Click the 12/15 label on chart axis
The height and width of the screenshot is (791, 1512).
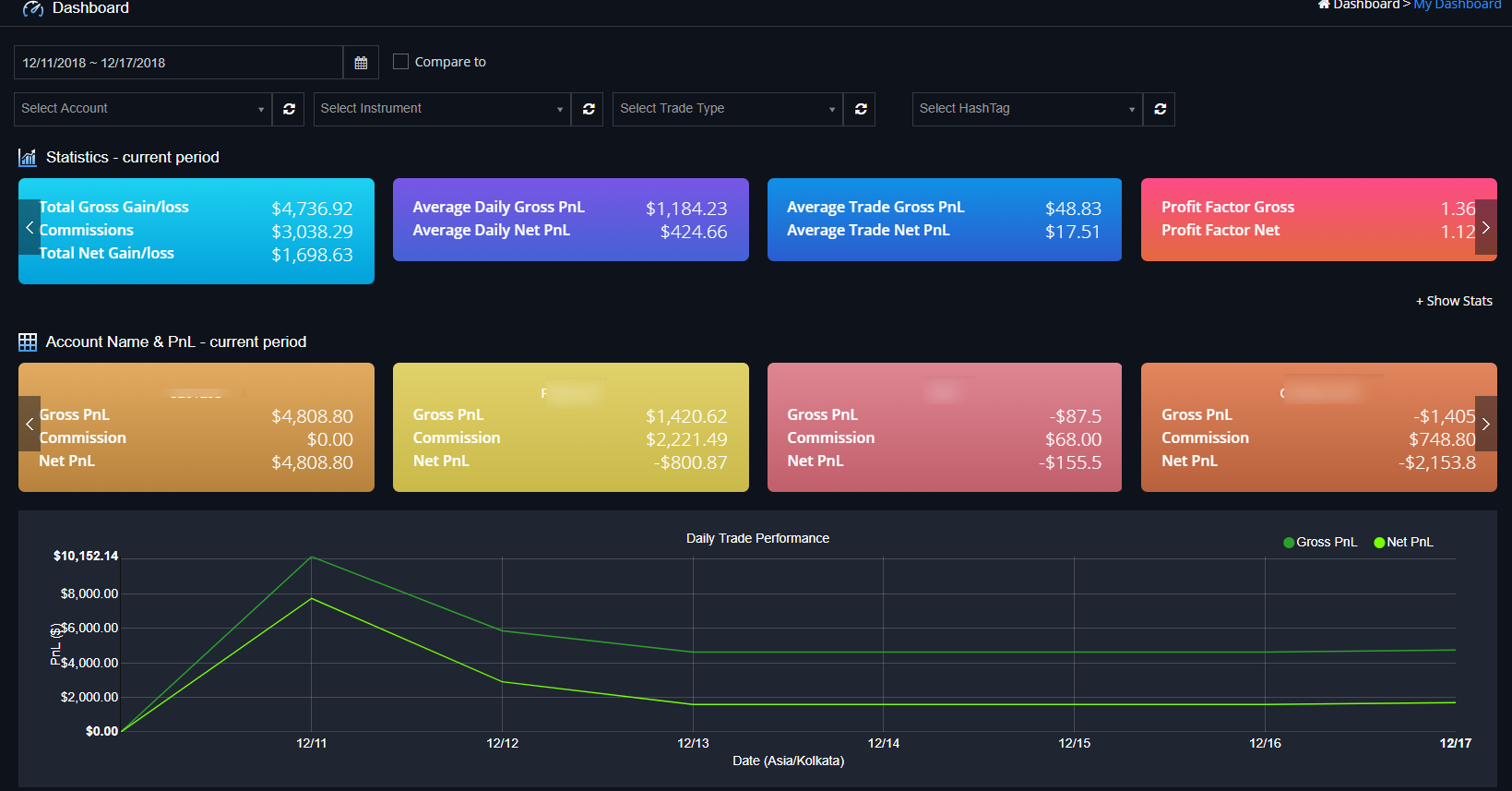[x=1075, y=743]
